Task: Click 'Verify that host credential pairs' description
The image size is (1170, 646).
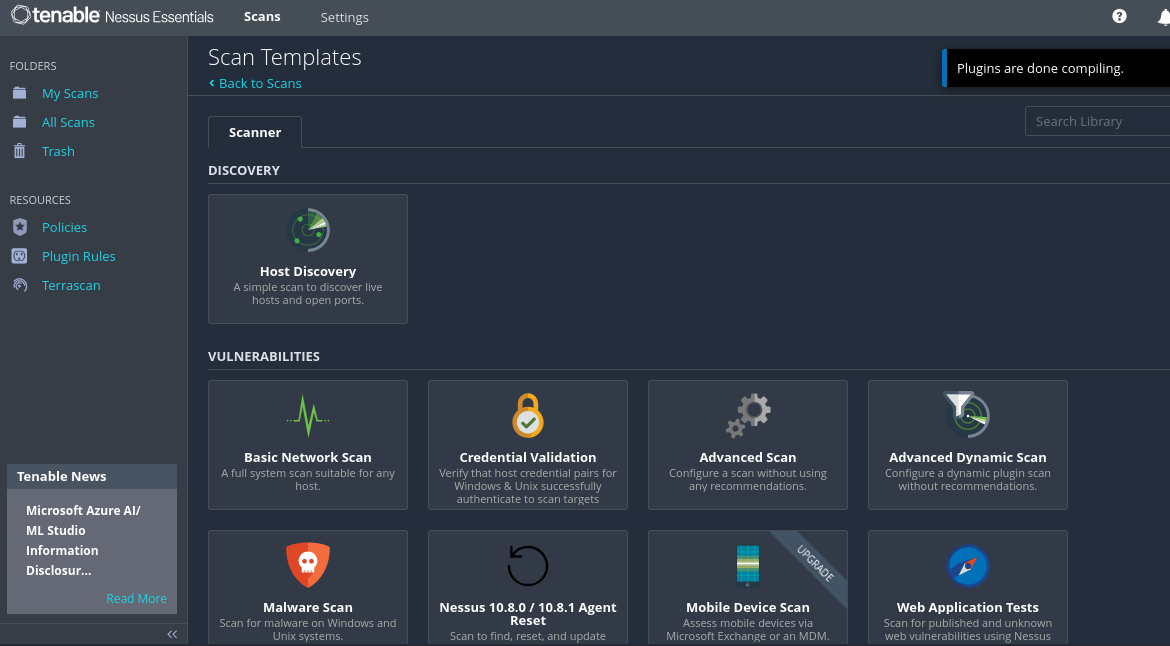Action: [528, 486]
